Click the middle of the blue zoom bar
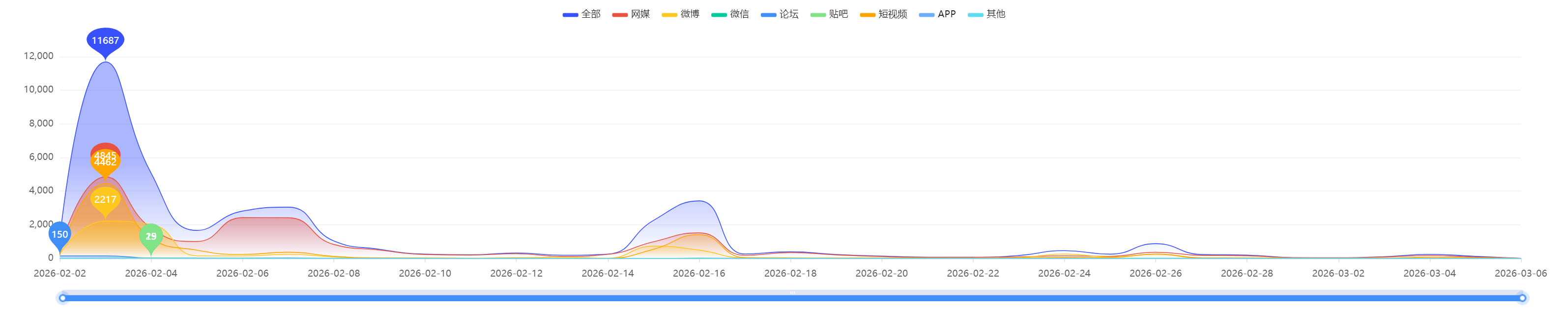Viewport: 1568px width, 315px height. coord(791,298)
